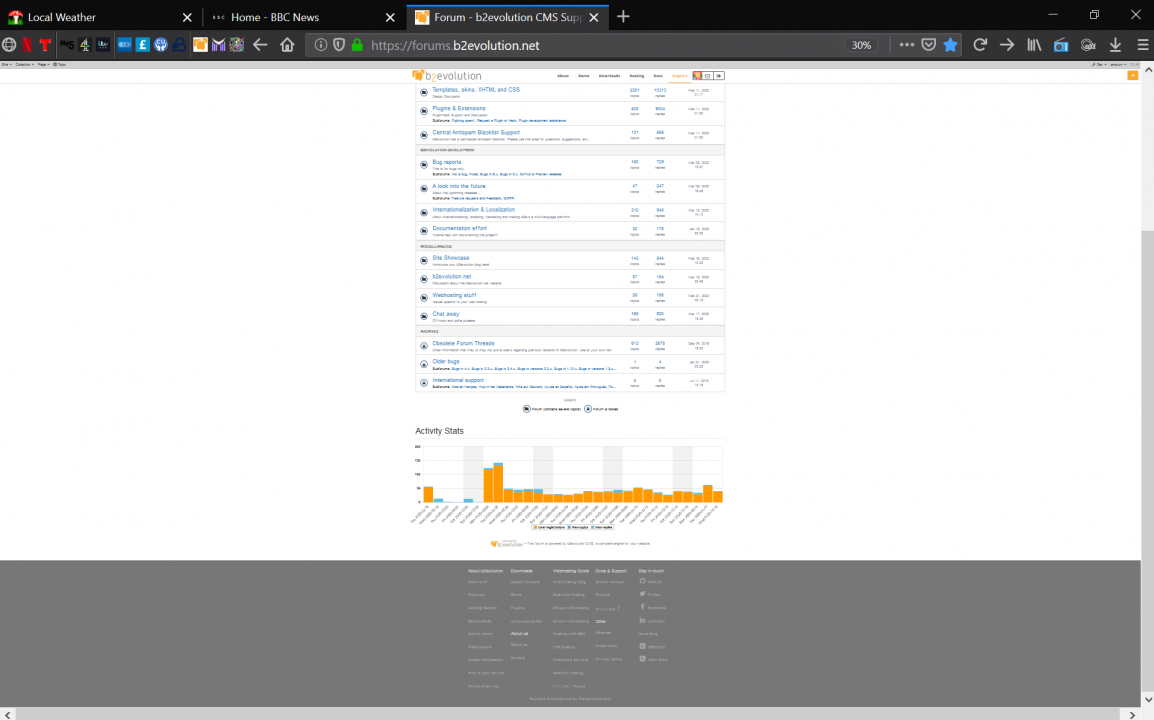
Task: Toggle the blue bookmark star
Action: point(950,45)
